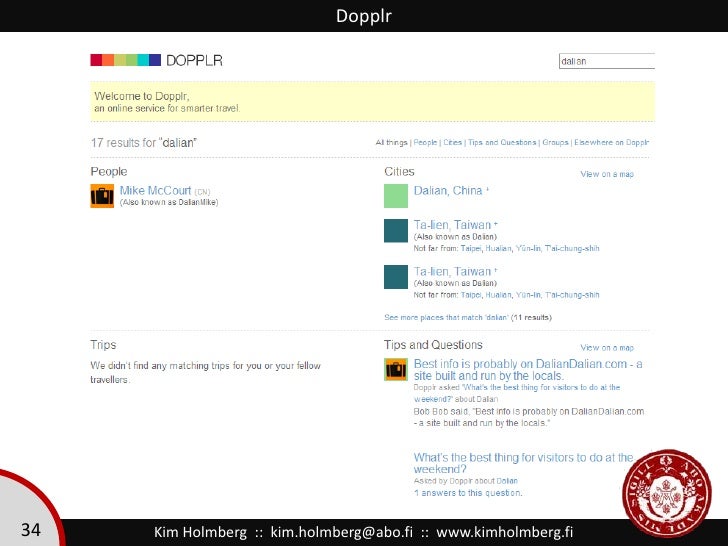Click the teal swatch beside first Ta-lien, Taiwan
Screen dimensions: 728x546
coord(396,231)
